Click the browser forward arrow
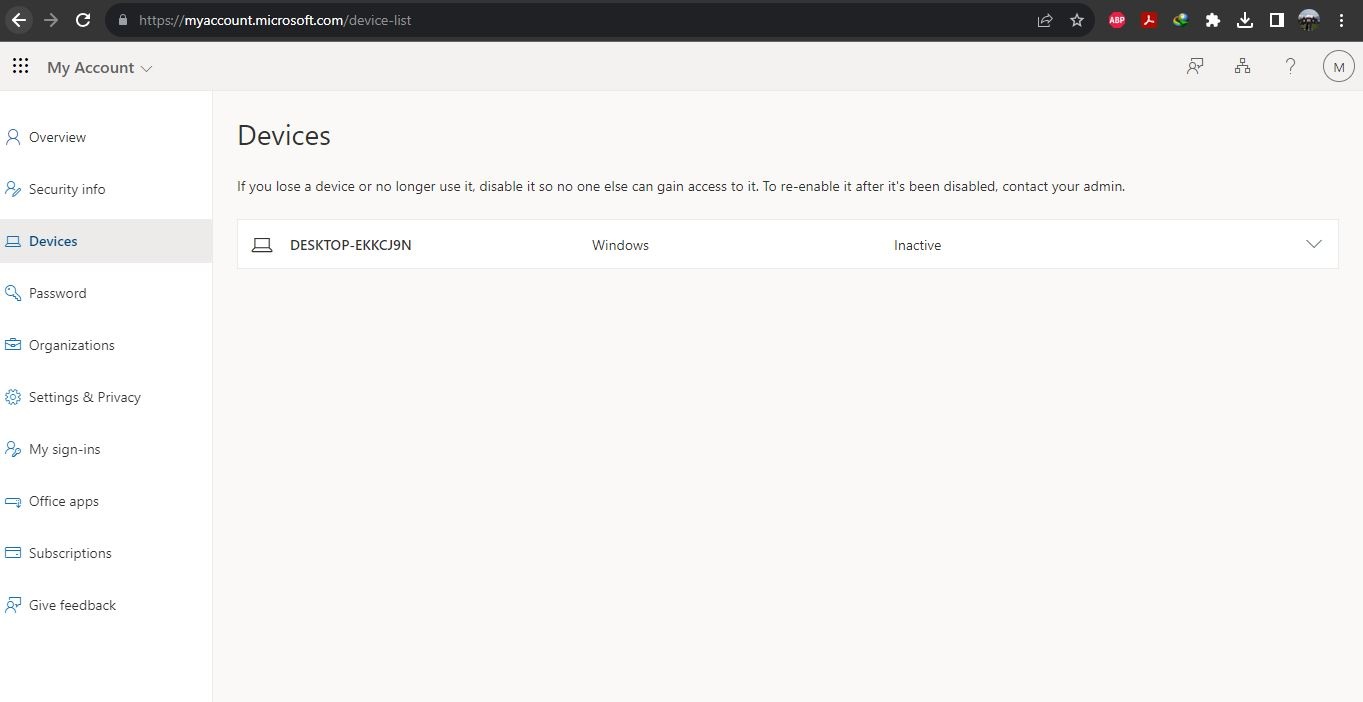The width and height of the screenshot is (1363, 702). click(x=51, y=20)
